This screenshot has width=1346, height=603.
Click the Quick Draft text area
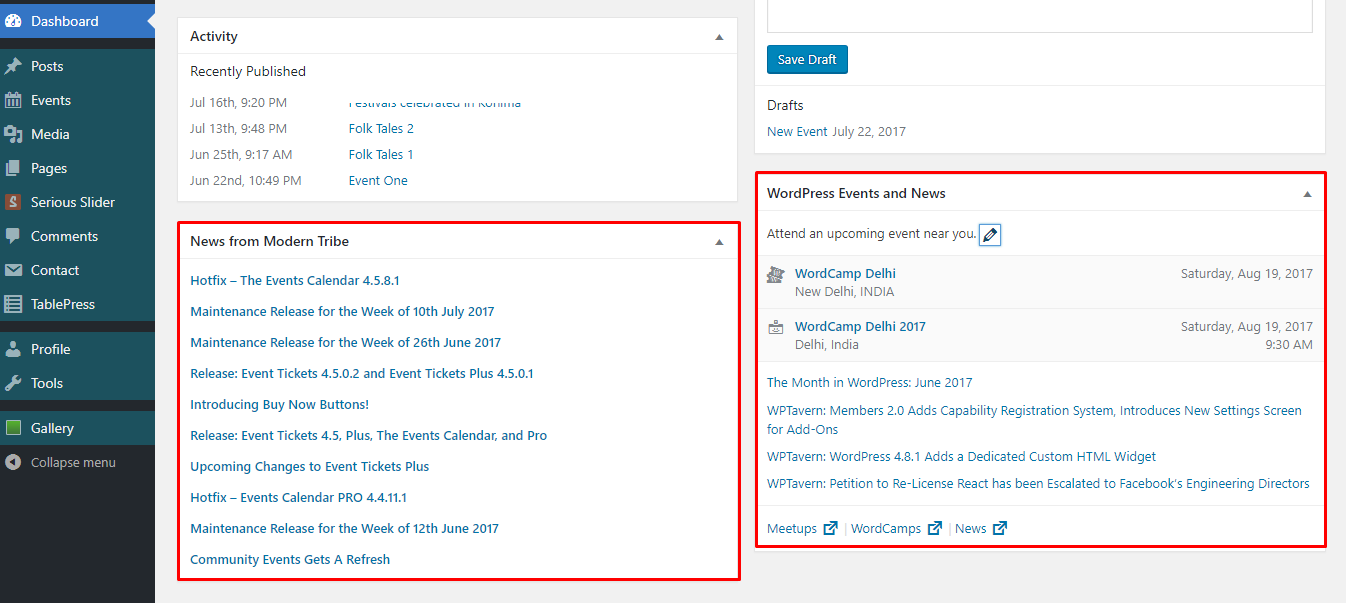click(x=1040, y=15)
